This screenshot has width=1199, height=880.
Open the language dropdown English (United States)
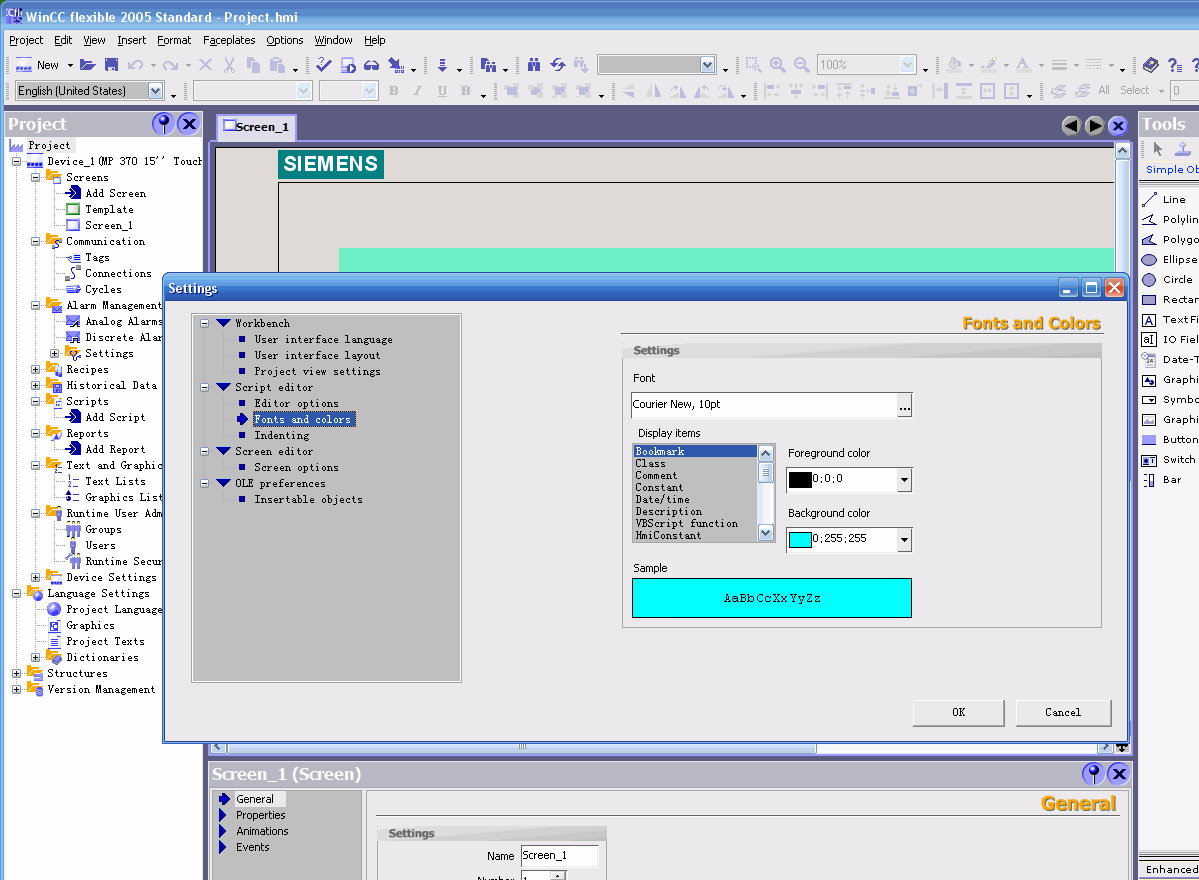click(155, 91)
